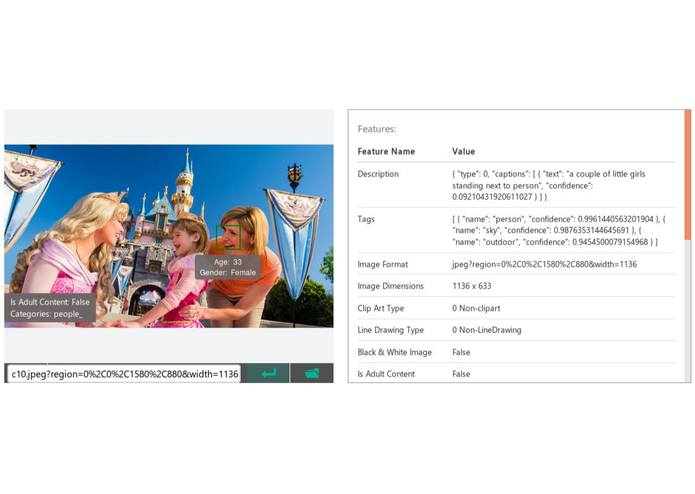The height and width of the screenshot is (494, 695).
Task: Click the Is Adult Content 'False' table value
Action: 461,374
